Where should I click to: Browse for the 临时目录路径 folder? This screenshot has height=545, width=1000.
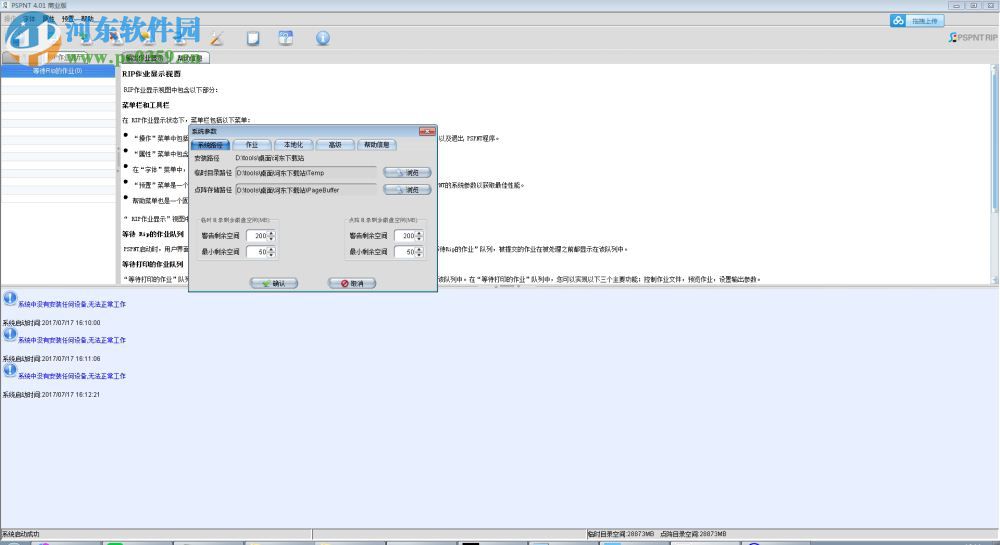407,173
